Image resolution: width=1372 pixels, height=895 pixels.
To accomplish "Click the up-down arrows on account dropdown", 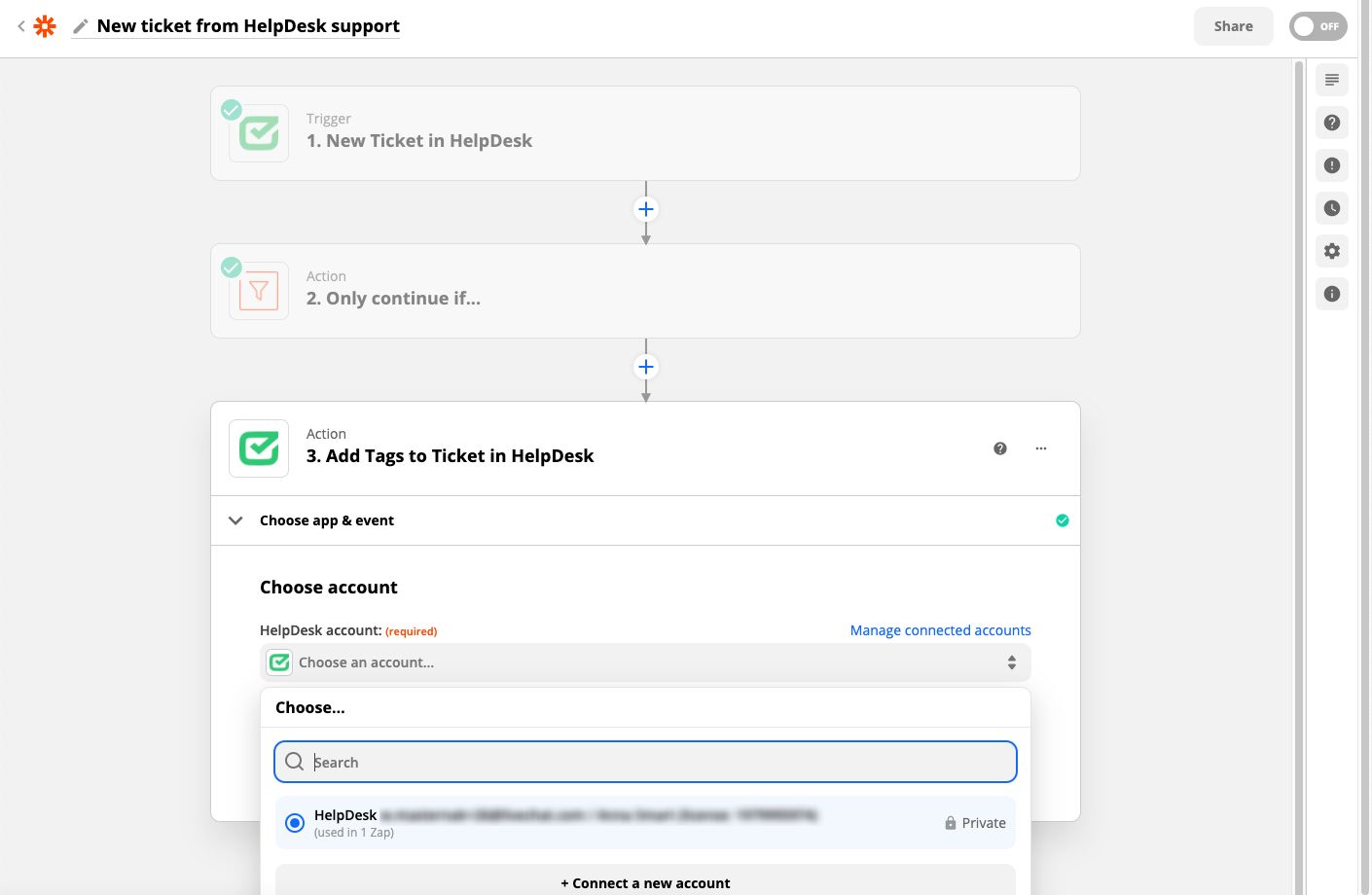I will [1012, 662].
